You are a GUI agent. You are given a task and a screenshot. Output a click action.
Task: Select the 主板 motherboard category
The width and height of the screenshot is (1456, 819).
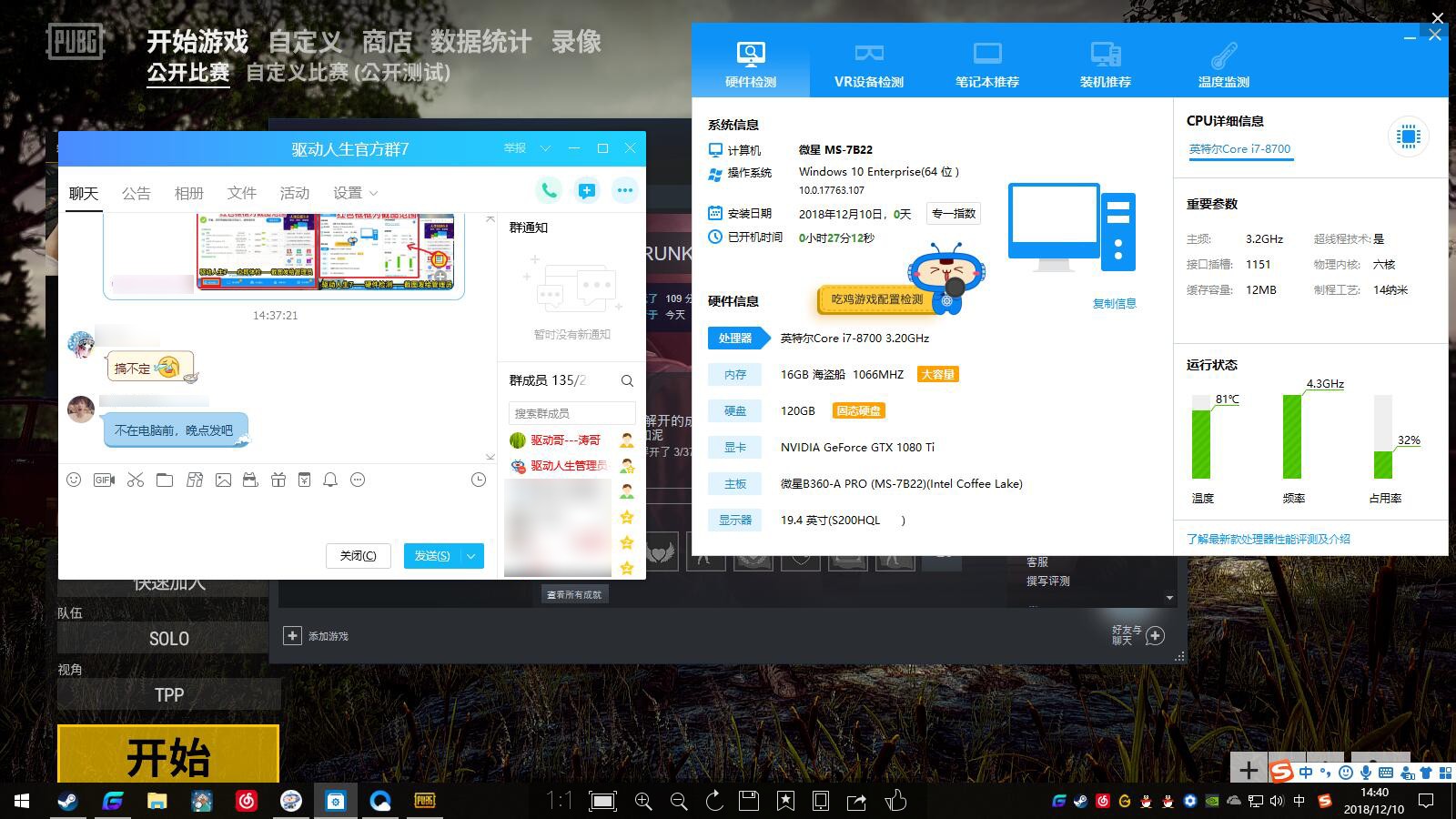point(735,483)
